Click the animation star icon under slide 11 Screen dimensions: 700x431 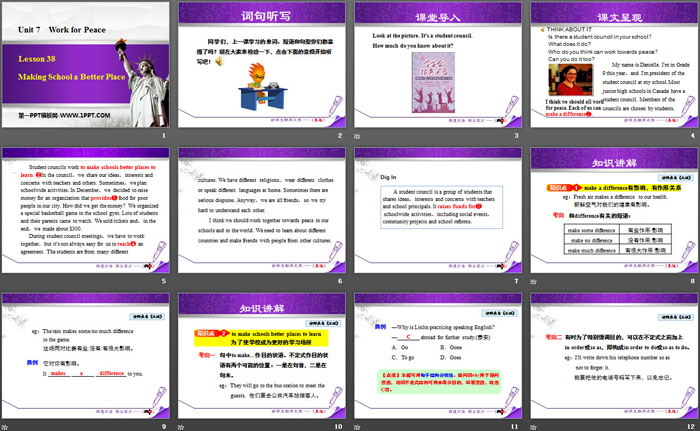tap(357, 427)
